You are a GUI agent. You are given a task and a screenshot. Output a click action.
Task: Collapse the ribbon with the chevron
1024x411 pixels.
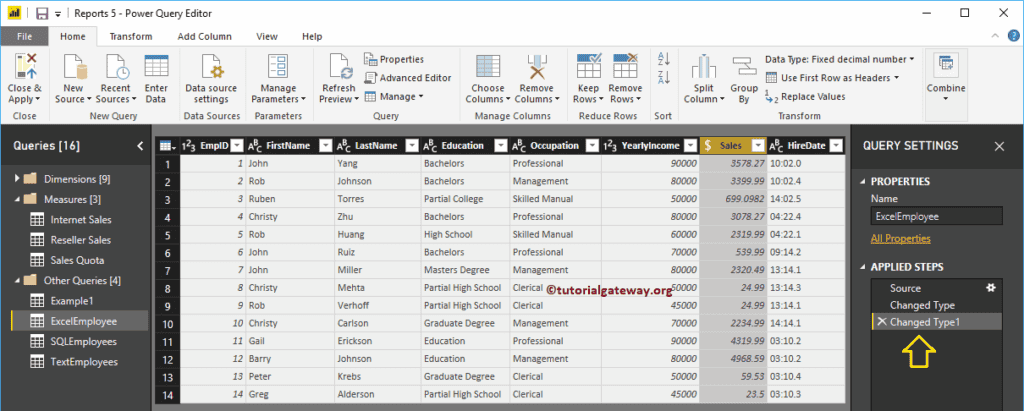995,36
